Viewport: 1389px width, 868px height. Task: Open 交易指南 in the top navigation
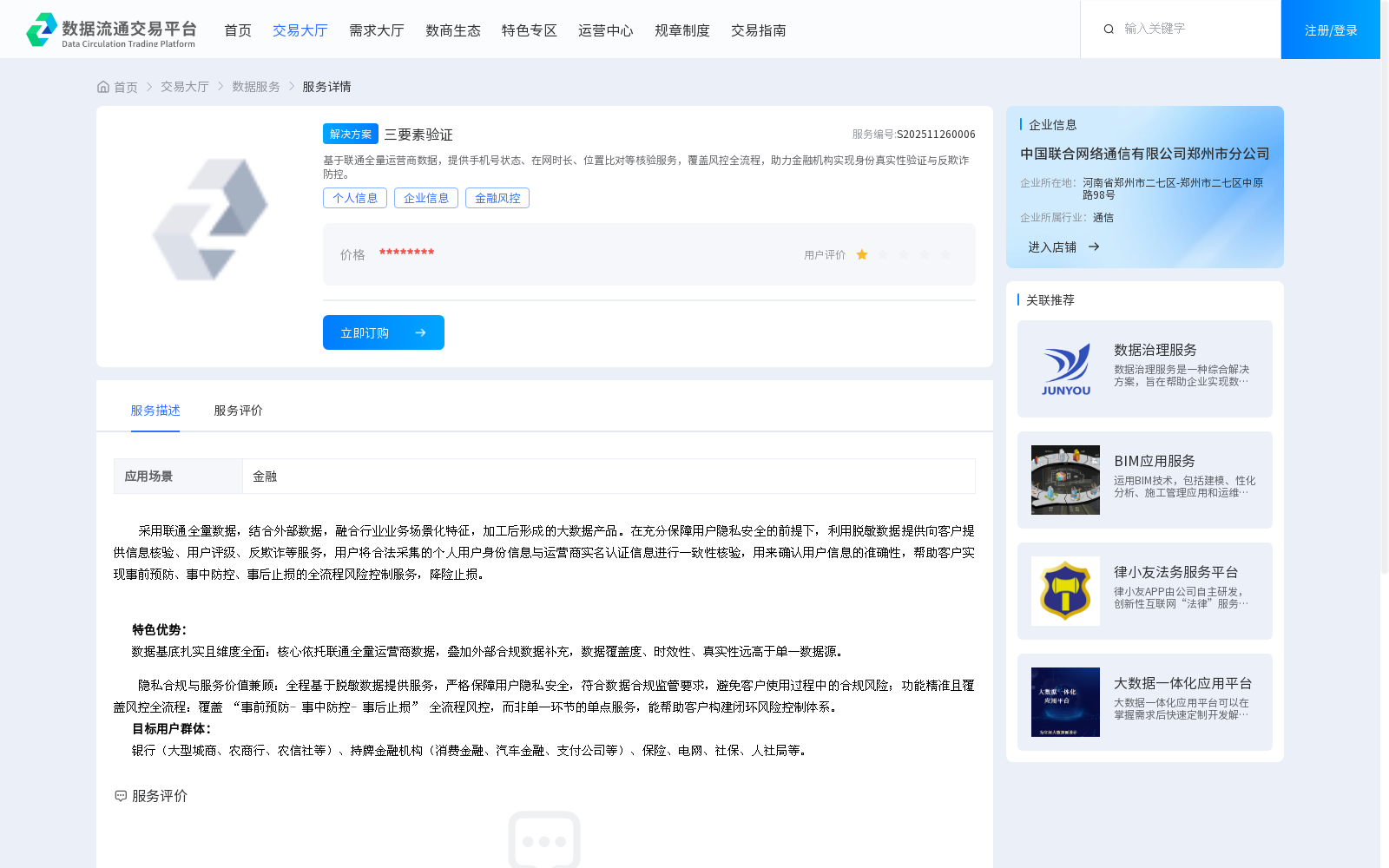tap(759, 30)
